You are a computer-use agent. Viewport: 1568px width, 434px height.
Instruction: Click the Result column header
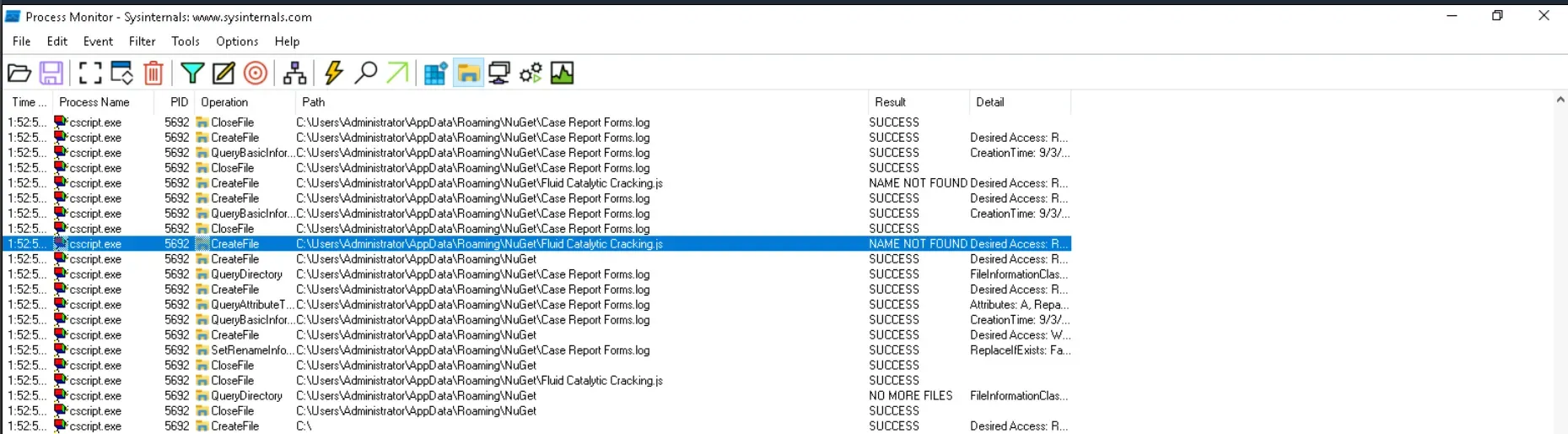[x=919, y=102]
